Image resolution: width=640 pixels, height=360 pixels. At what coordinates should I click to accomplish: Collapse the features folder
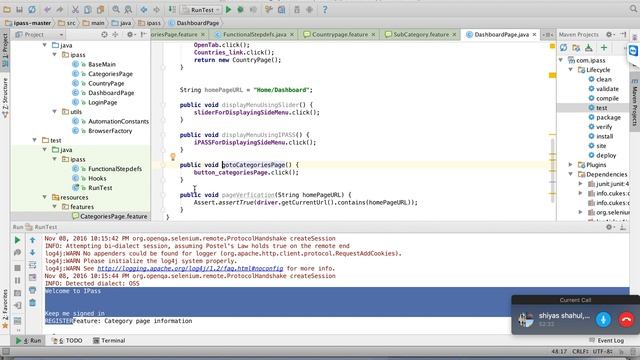pyautogui.click(x=54, y=207)
